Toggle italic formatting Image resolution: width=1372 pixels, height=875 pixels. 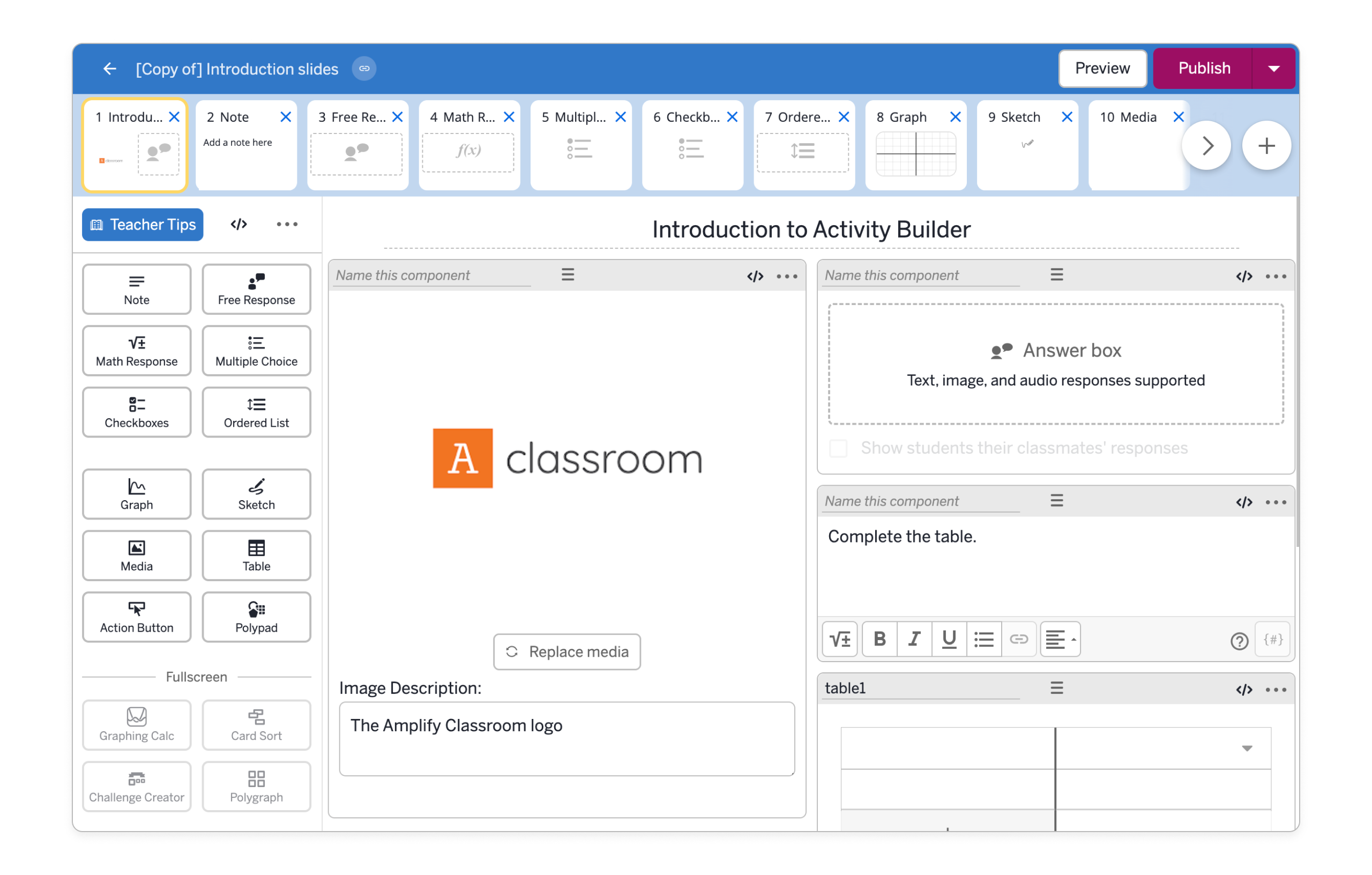[x=914, y=640]
